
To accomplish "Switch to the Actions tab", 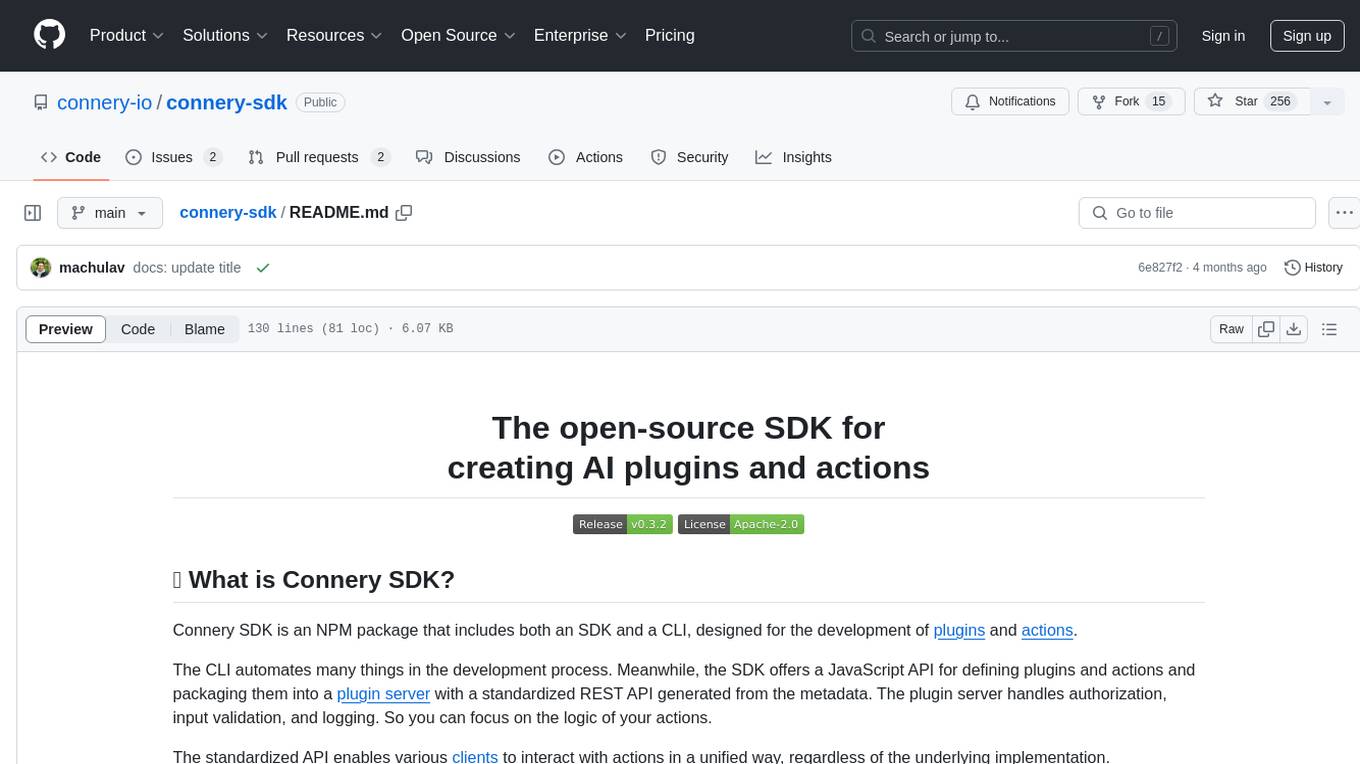I will point(586,157).
